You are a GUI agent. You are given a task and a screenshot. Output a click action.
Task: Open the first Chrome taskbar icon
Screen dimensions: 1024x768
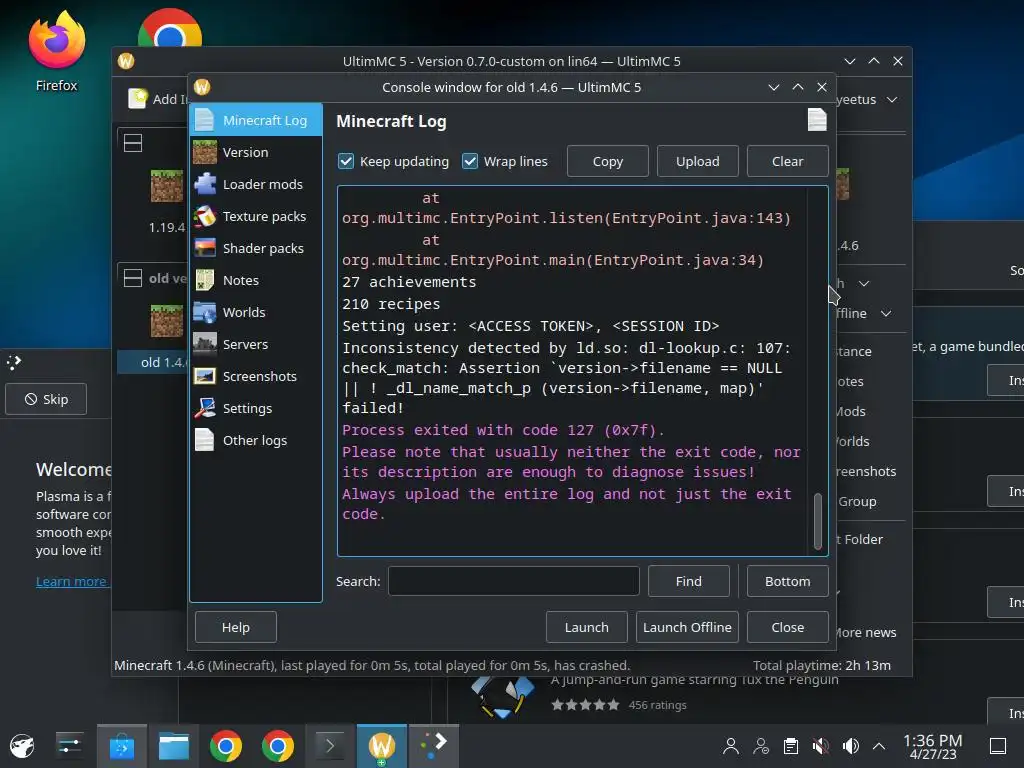click(x=226, y=746)
